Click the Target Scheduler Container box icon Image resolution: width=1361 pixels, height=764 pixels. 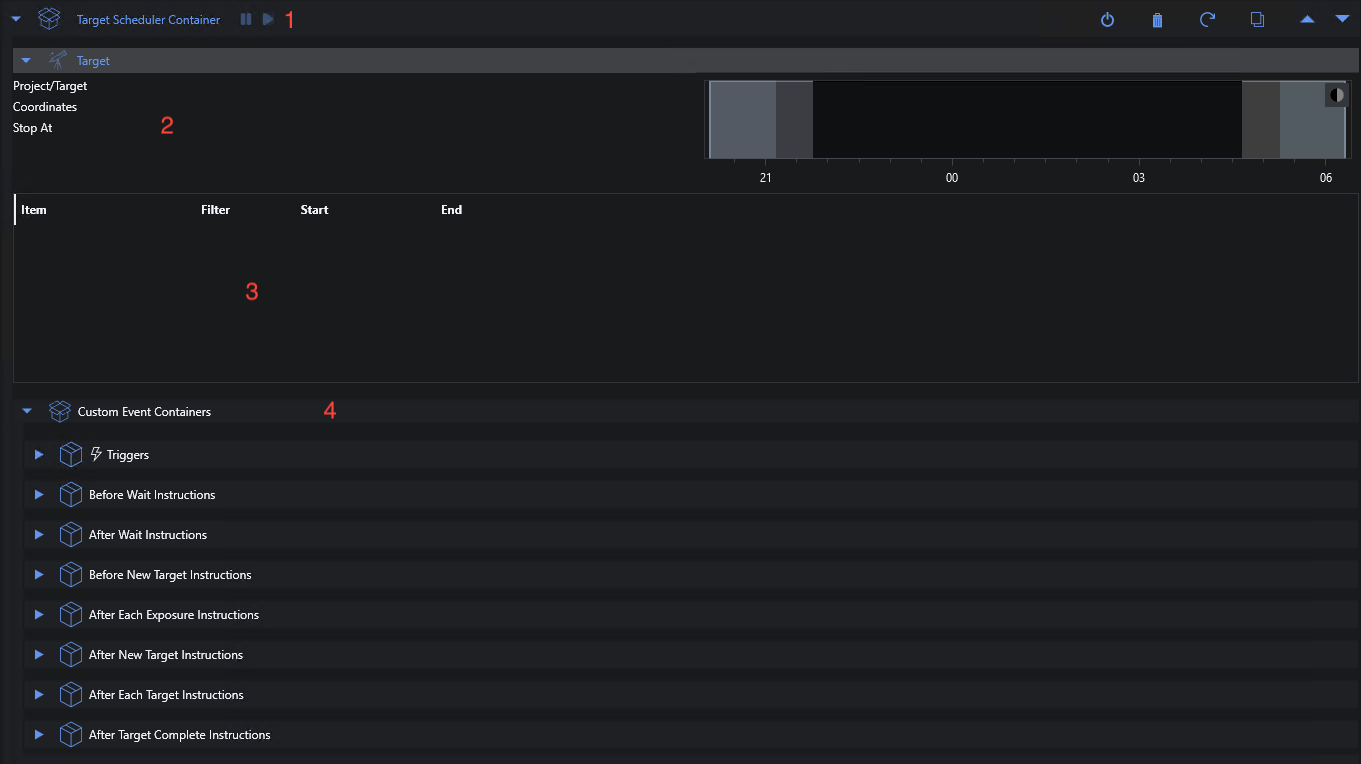49,19
